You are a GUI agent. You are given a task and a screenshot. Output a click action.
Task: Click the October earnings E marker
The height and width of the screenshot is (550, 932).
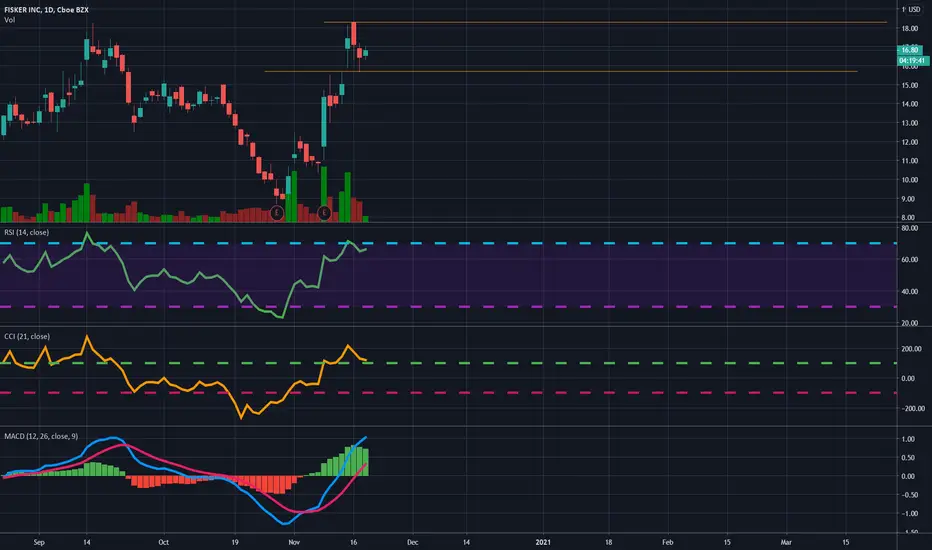click(276, 212)
